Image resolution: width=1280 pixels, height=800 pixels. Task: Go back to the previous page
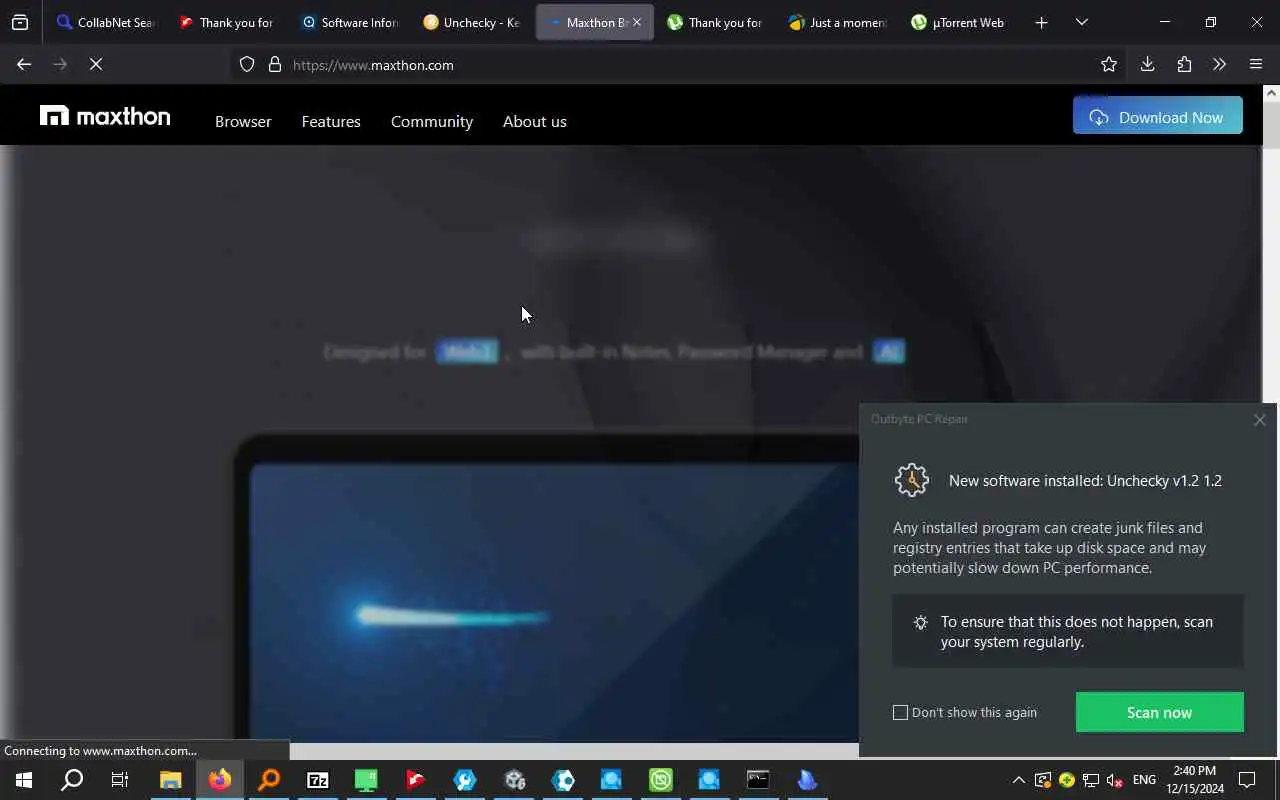pos(24,64)
